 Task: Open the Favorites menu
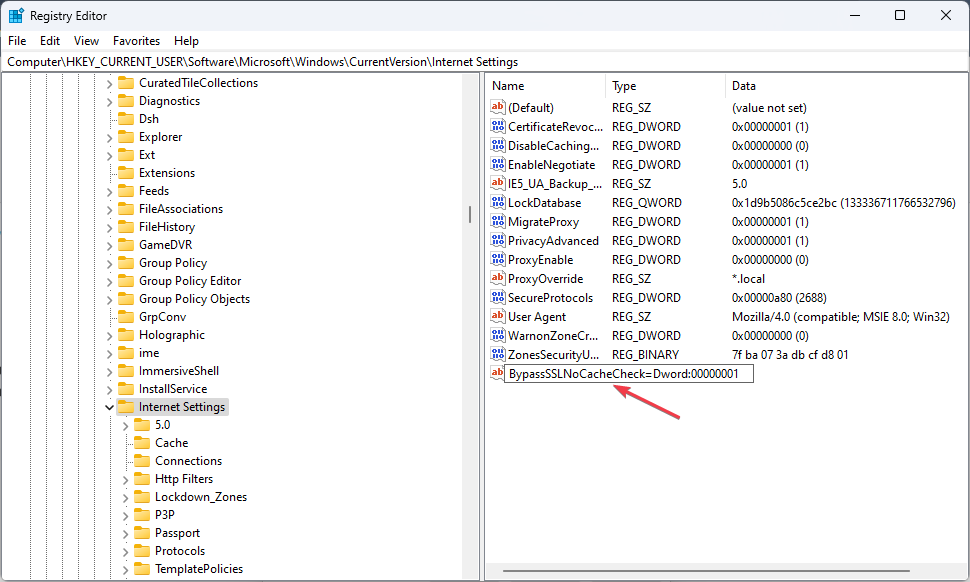coord(136,41)
